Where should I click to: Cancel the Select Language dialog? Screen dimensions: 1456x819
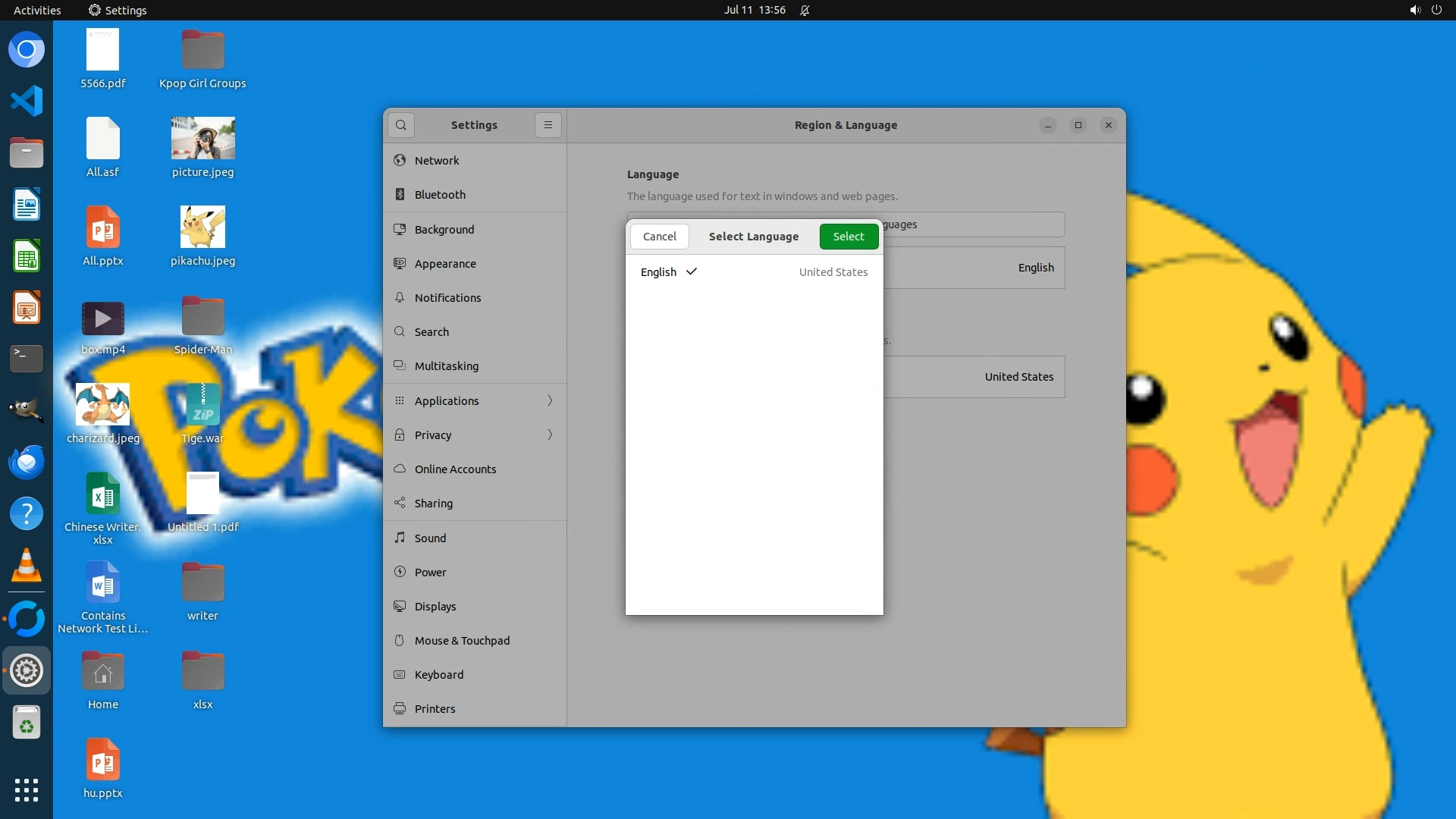tap(659, 237)
